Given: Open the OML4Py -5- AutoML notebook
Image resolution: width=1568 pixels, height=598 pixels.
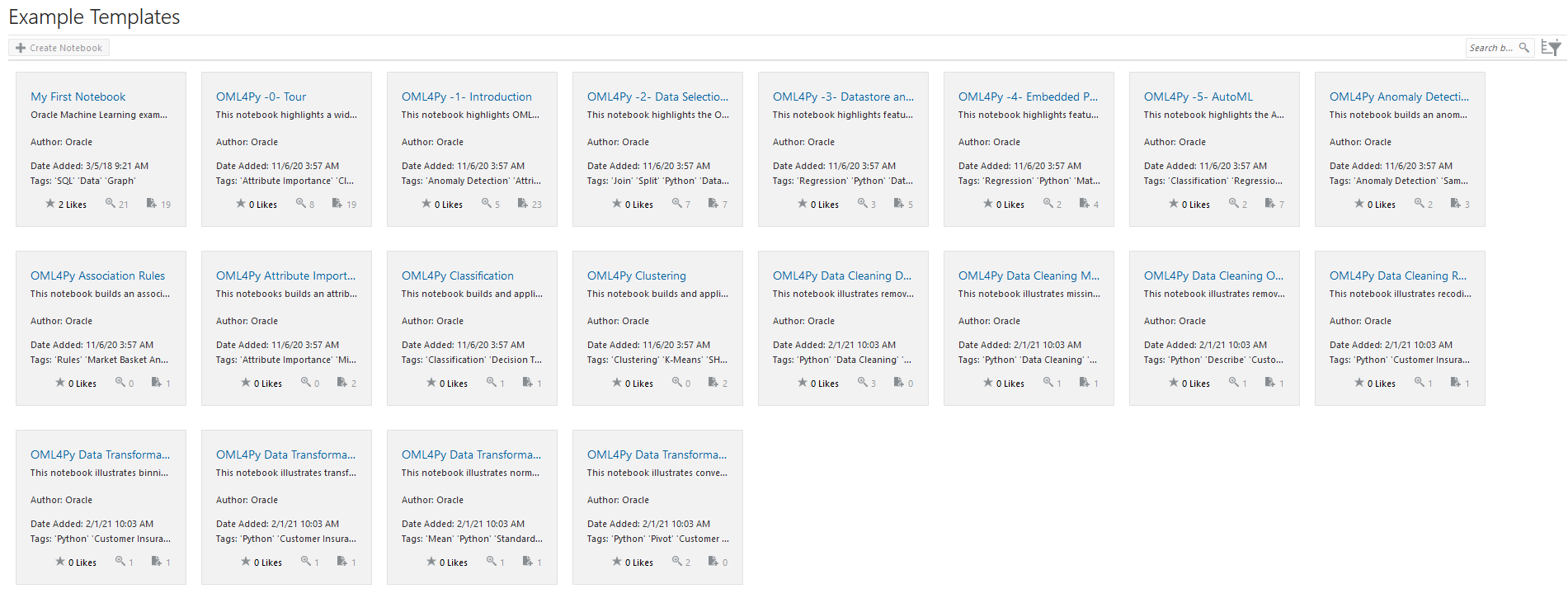Looking at the screenshot, I should (1198, 97).
